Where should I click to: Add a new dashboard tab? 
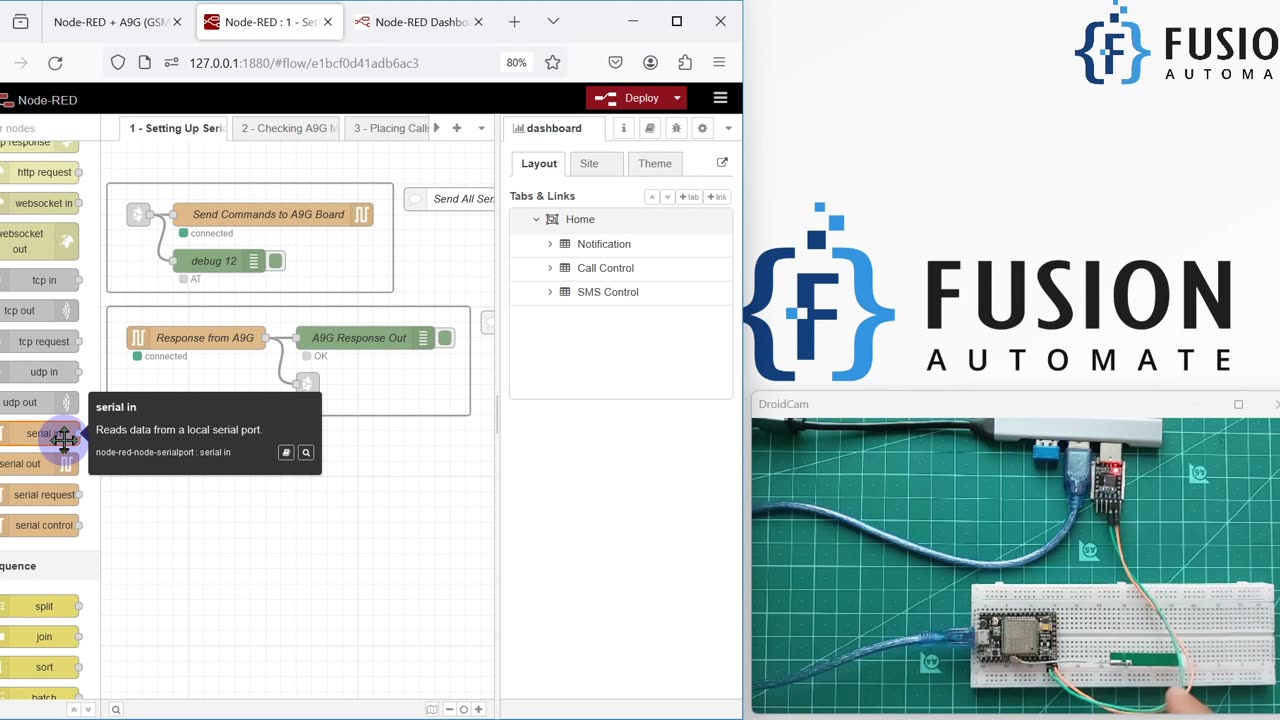point(689,197)
